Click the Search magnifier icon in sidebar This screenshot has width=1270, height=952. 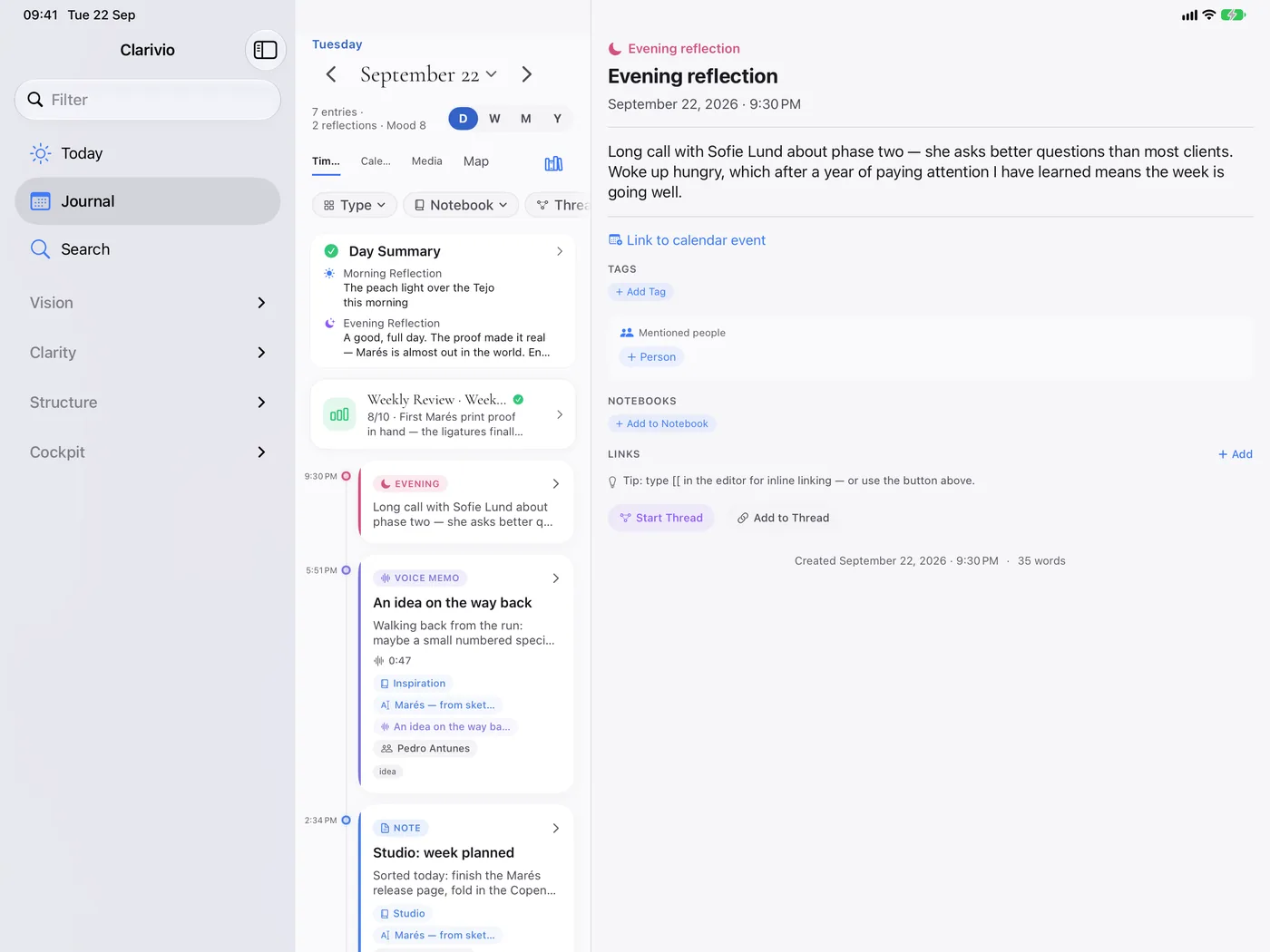coord(40,249)
